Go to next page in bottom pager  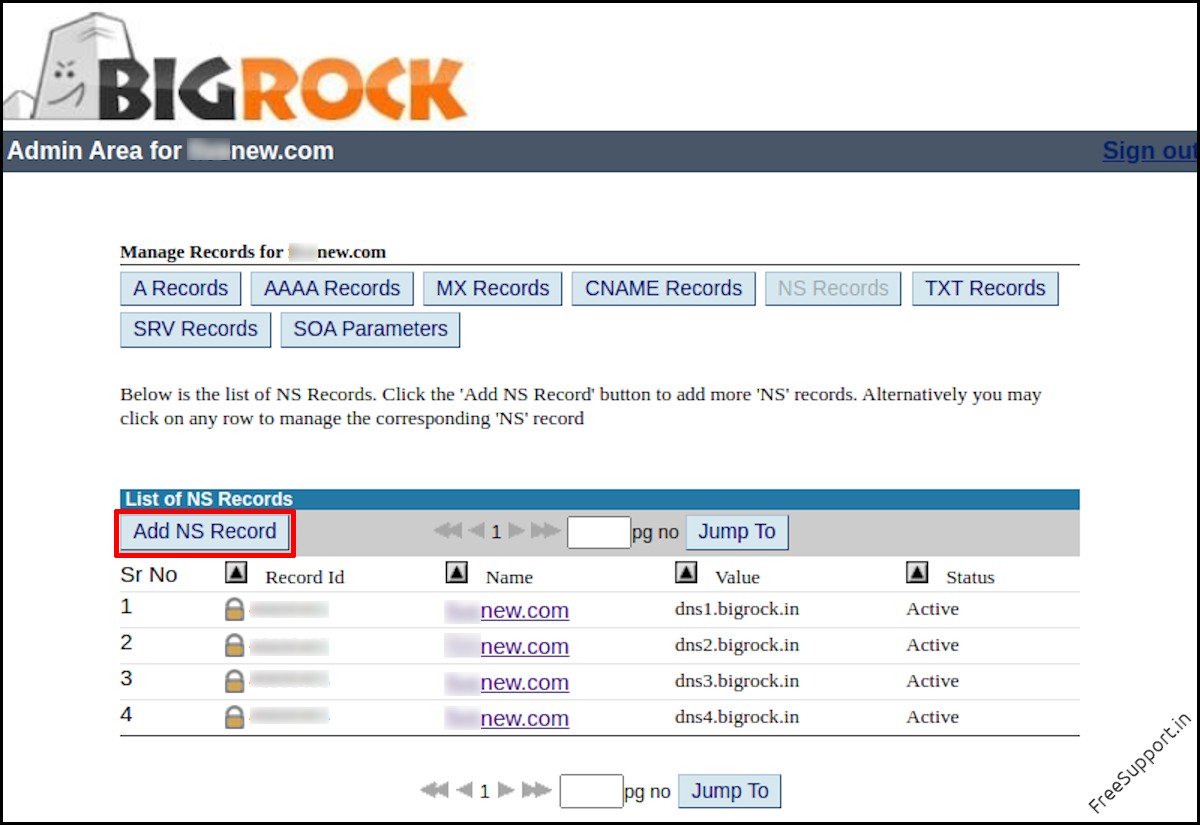(x=506, y=790)
